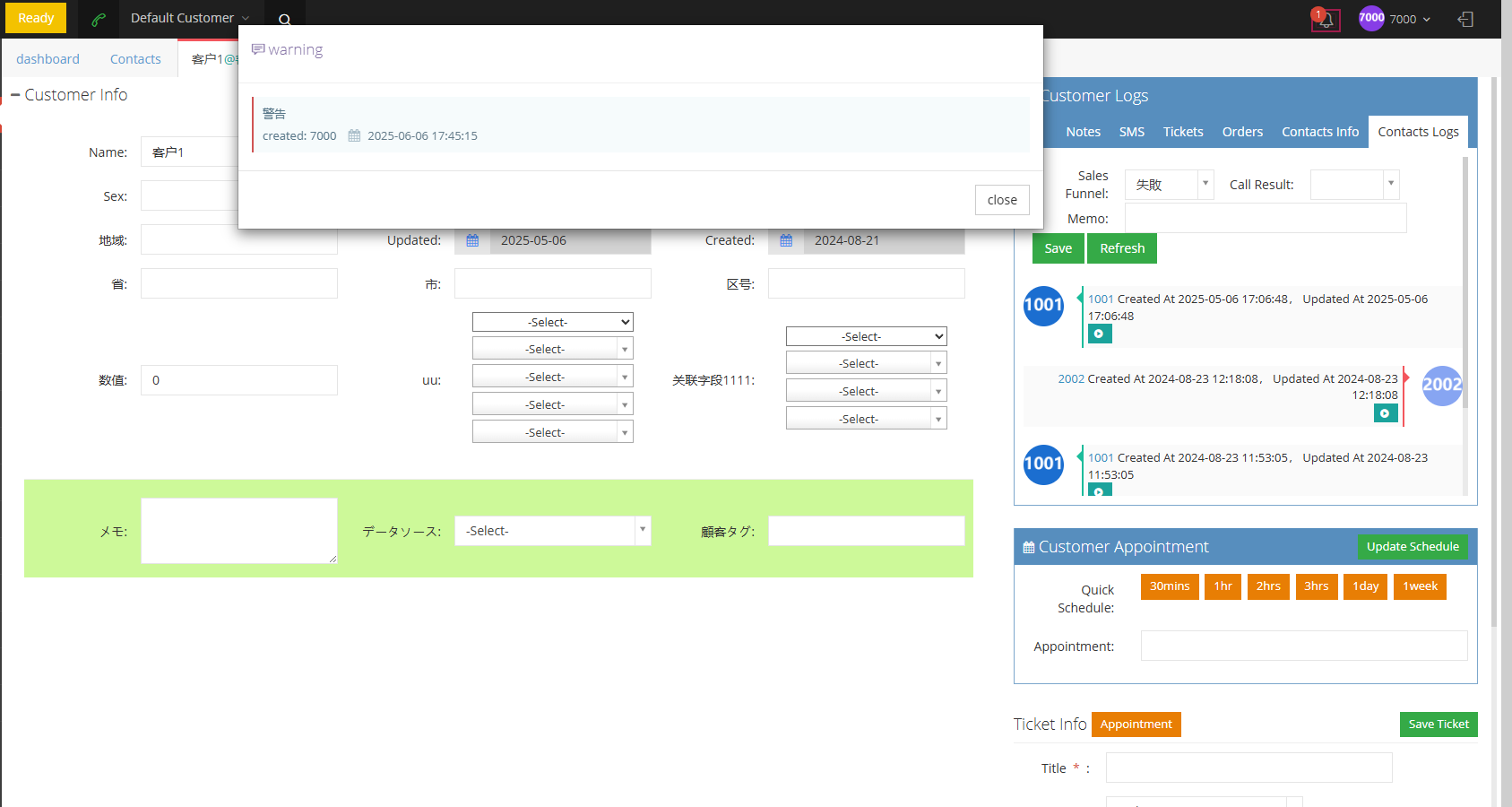Click the green Save button
Viewport: 1512px width, 807px height.
1058,248
